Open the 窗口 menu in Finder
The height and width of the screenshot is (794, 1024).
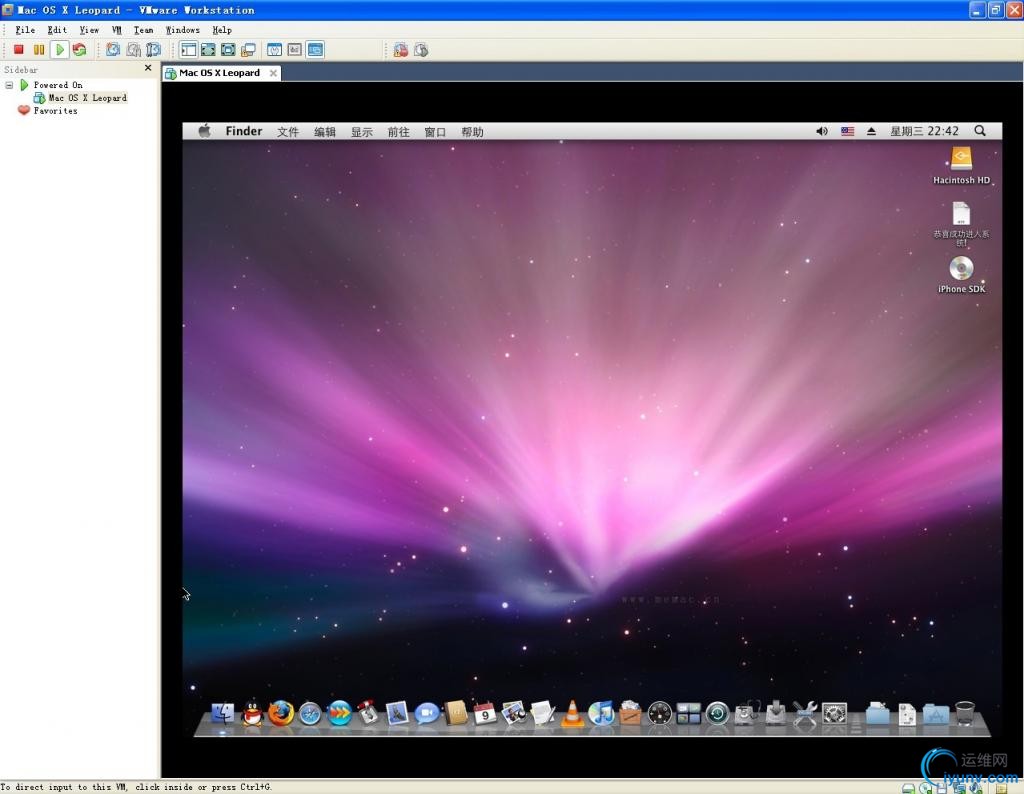(435, 132)
